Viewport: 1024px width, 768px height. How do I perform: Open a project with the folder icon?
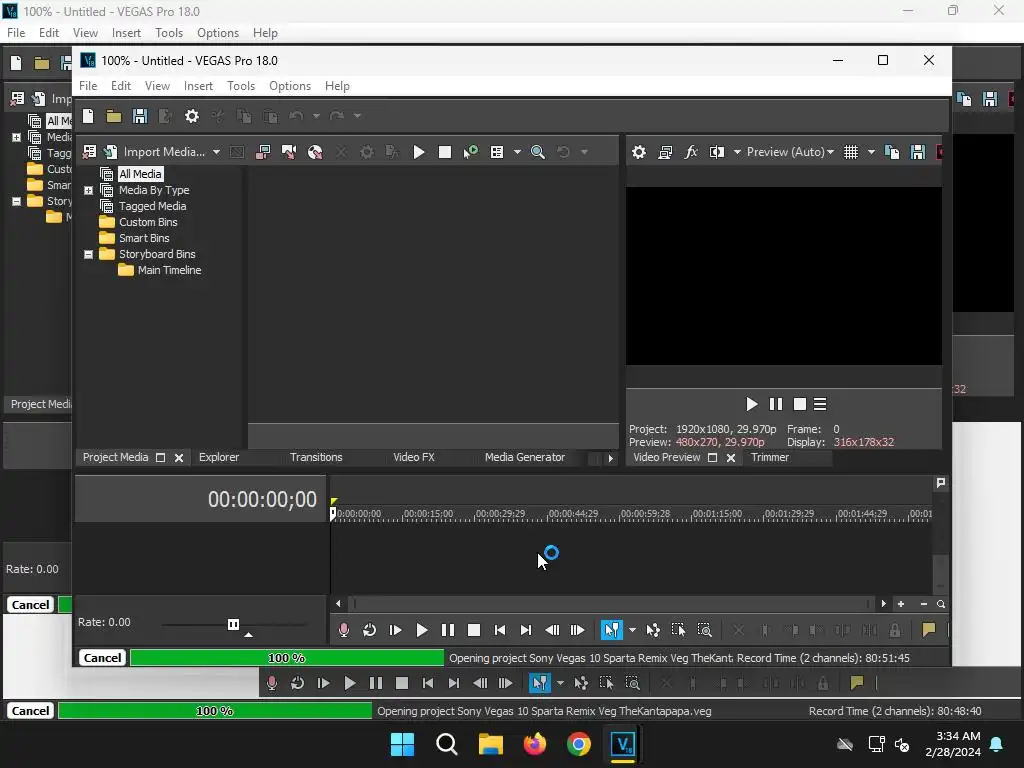tap(114, 116)
